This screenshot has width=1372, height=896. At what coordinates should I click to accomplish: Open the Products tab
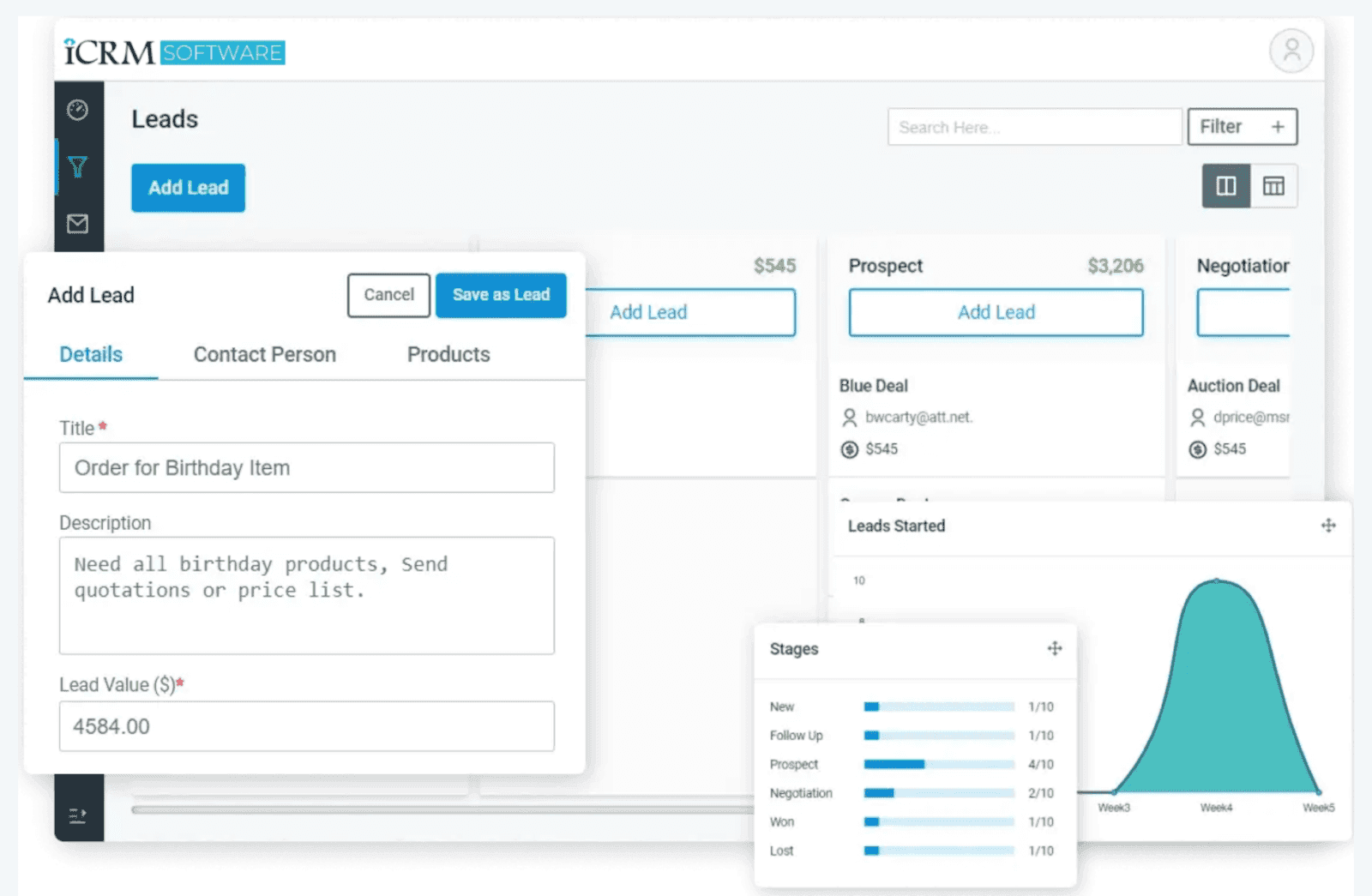point(448,354)
